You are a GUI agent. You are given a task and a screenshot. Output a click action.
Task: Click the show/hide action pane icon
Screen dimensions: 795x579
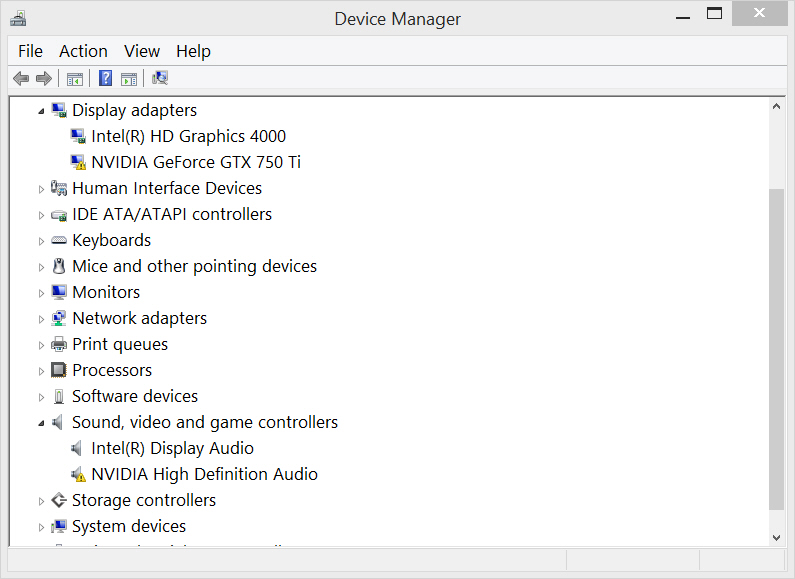pyautogui.click(x=129, y=79)
